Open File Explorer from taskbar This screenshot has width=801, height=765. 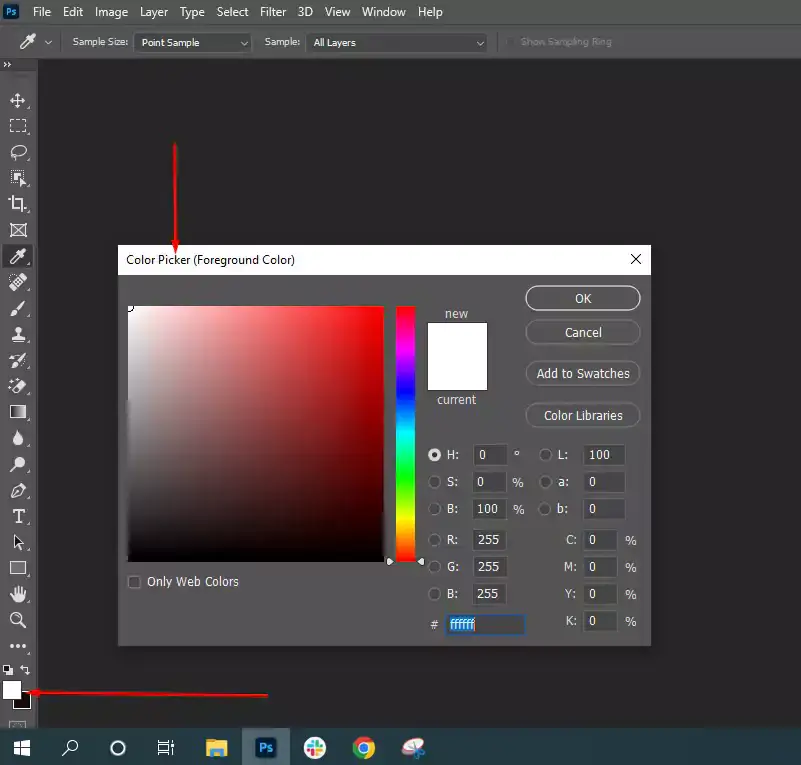coord(217,748)
